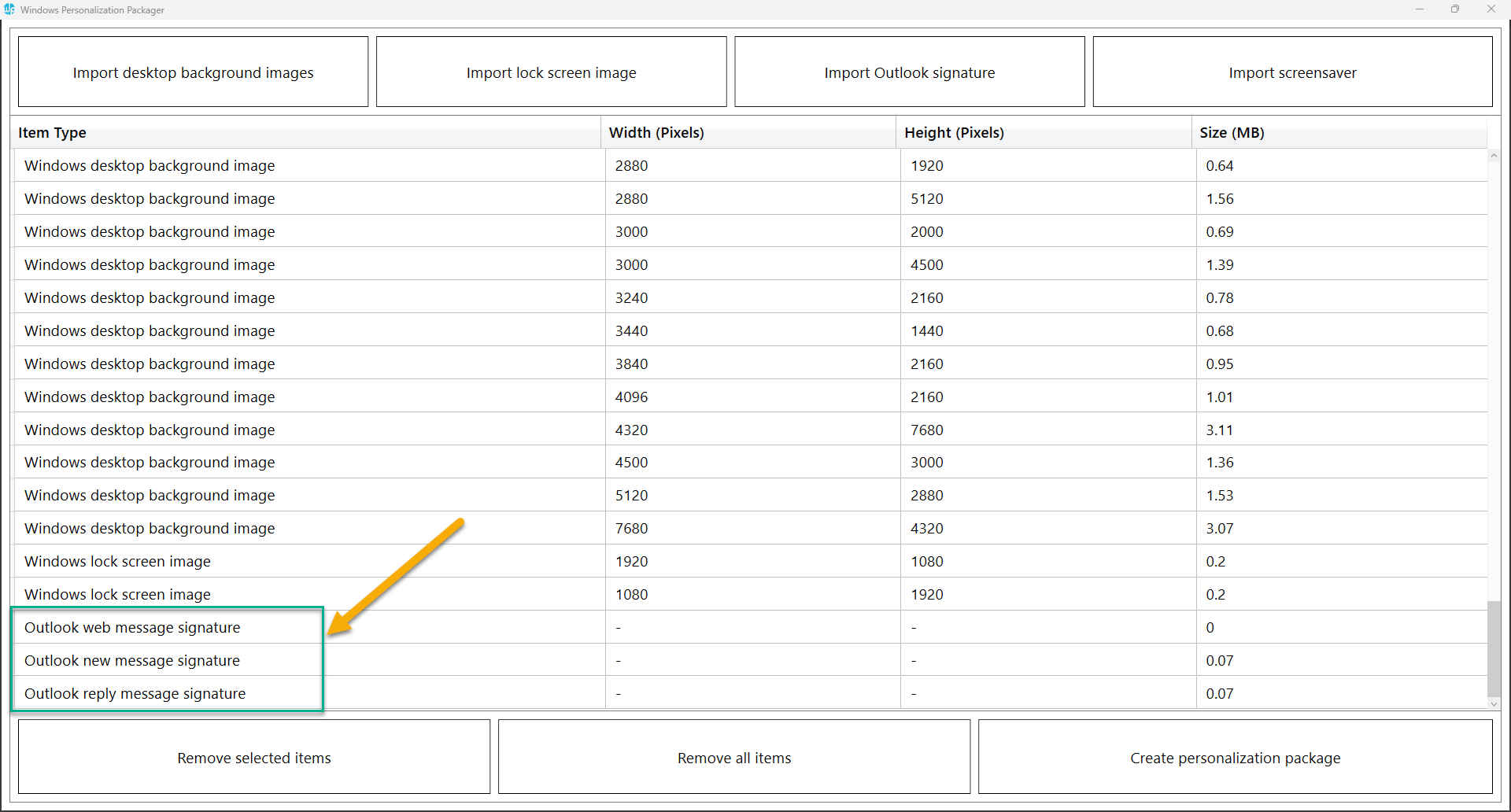1511x812 pixels.
Task: Click the Windows Personalization Packager title bar icon
Action: 9,9
